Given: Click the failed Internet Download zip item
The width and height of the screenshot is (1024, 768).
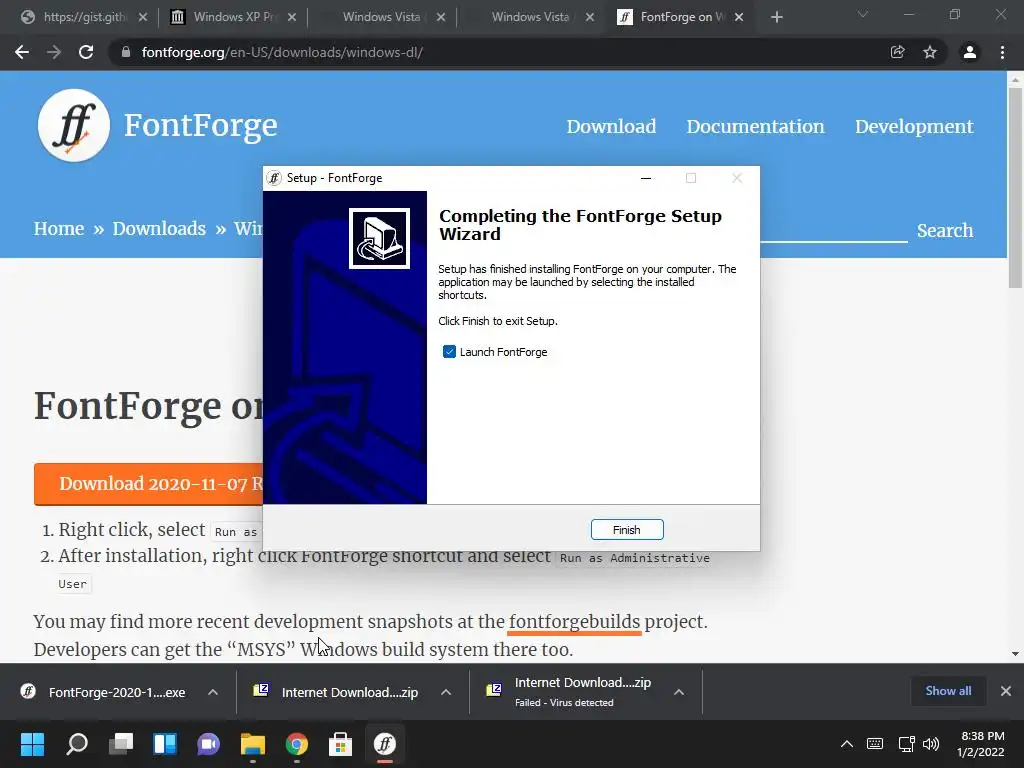Looking at the screenshot, I should coord(571,692).
